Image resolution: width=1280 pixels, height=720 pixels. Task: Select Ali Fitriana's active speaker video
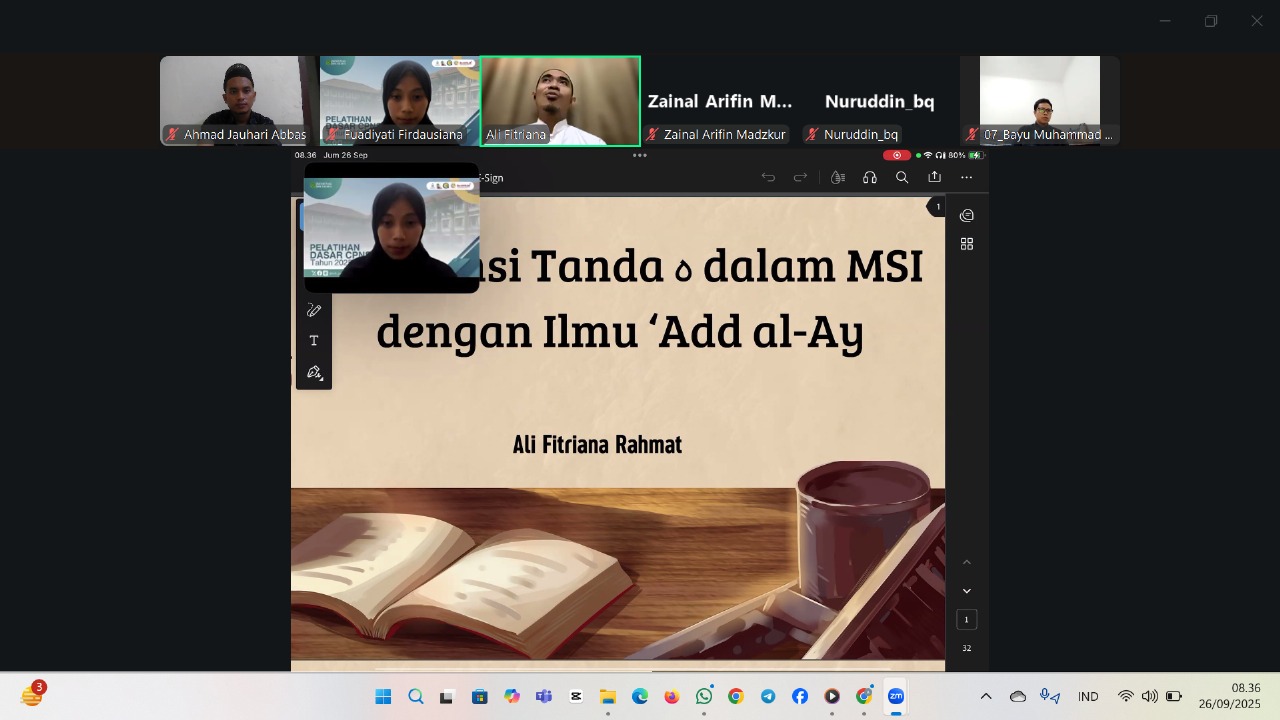(560, 100)
